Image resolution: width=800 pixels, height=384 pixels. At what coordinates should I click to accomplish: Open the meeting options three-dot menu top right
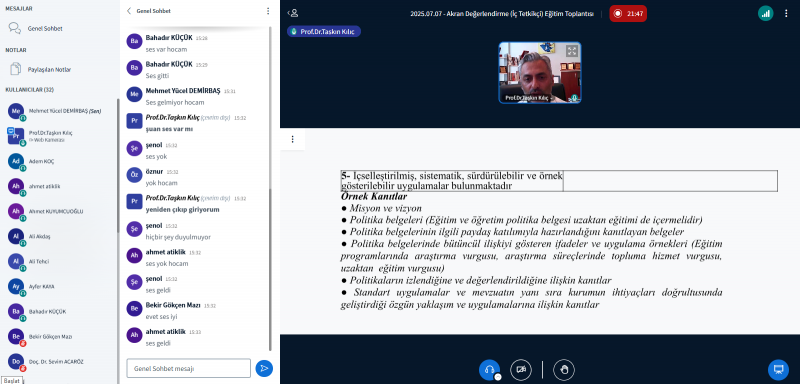pyautogui.click(x=786, y=14)
